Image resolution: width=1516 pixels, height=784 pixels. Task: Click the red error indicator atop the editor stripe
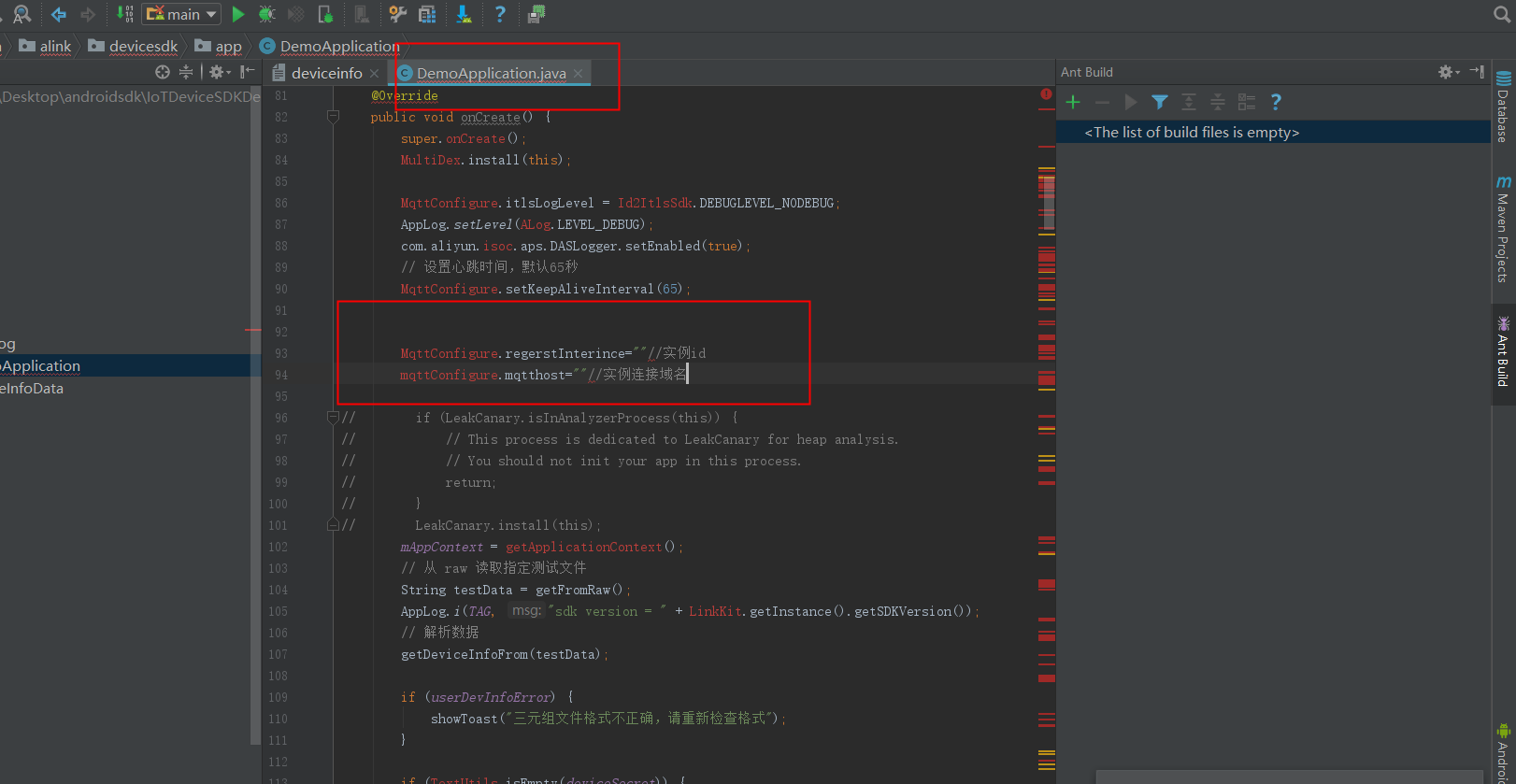point(1046,94)
